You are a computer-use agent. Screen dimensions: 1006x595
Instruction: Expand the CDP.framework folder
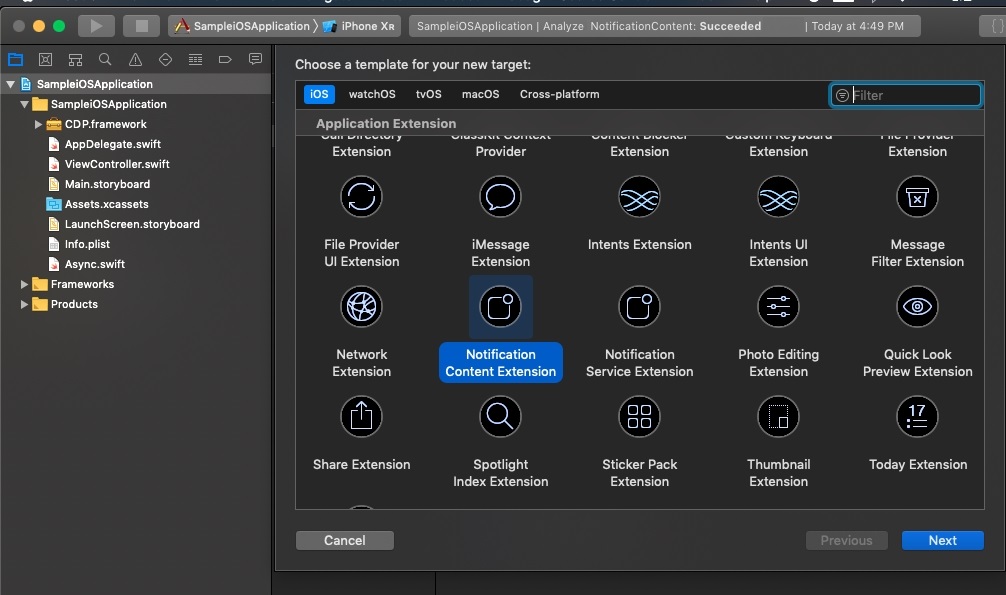39,124
